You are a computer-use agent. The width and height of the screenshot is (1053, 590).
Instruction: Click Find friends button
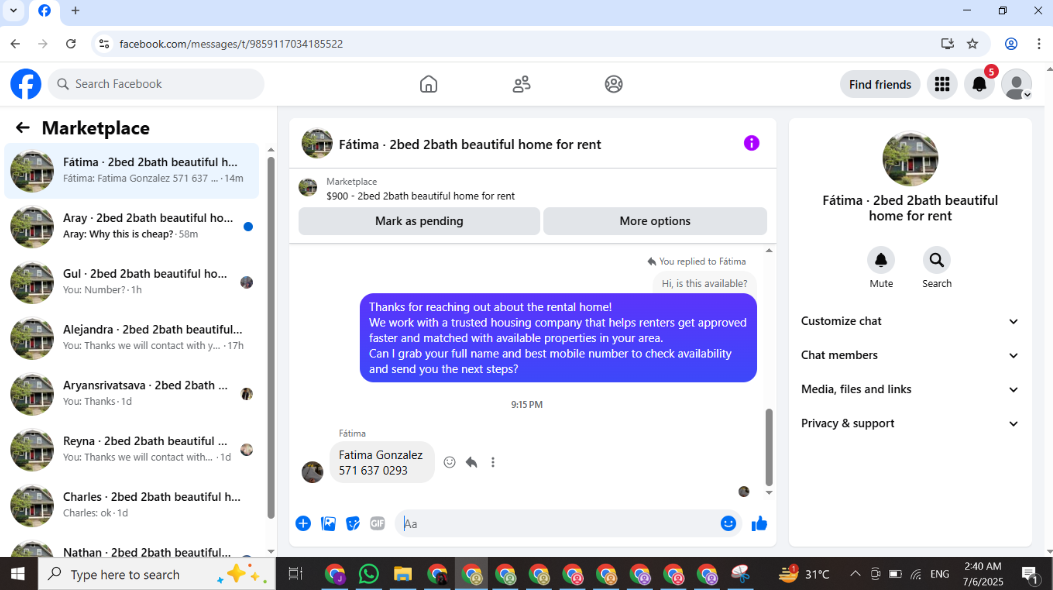880,84
